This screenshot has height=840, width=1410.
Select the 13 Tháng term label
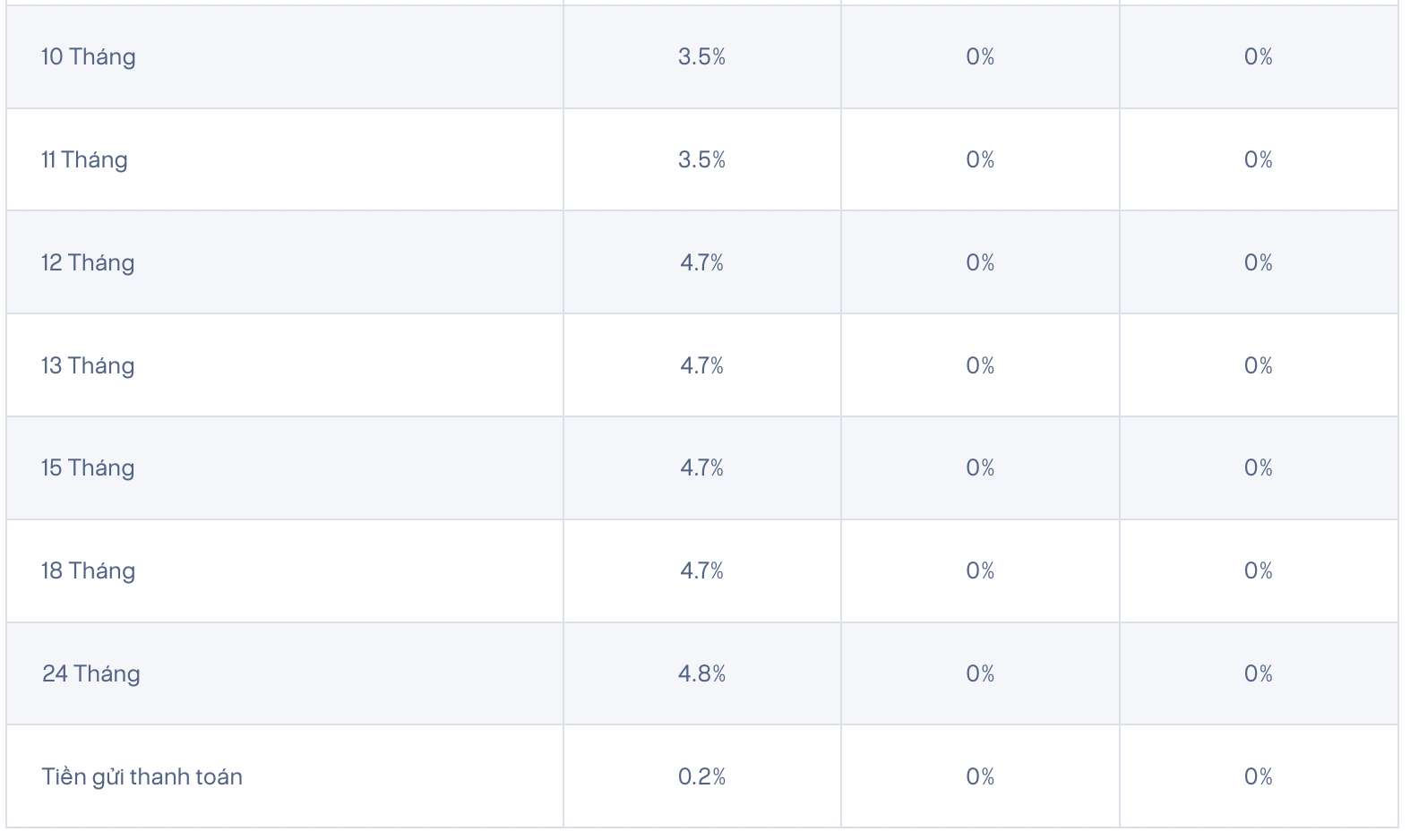88,366
